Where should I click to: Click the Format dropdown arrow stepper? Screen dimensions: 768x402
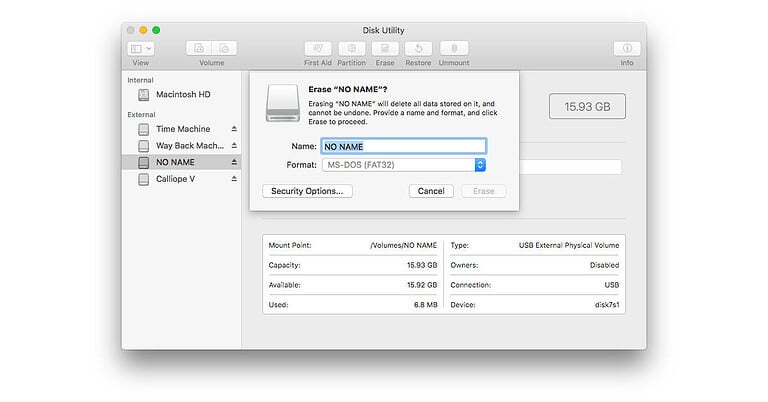click(480, 165)
